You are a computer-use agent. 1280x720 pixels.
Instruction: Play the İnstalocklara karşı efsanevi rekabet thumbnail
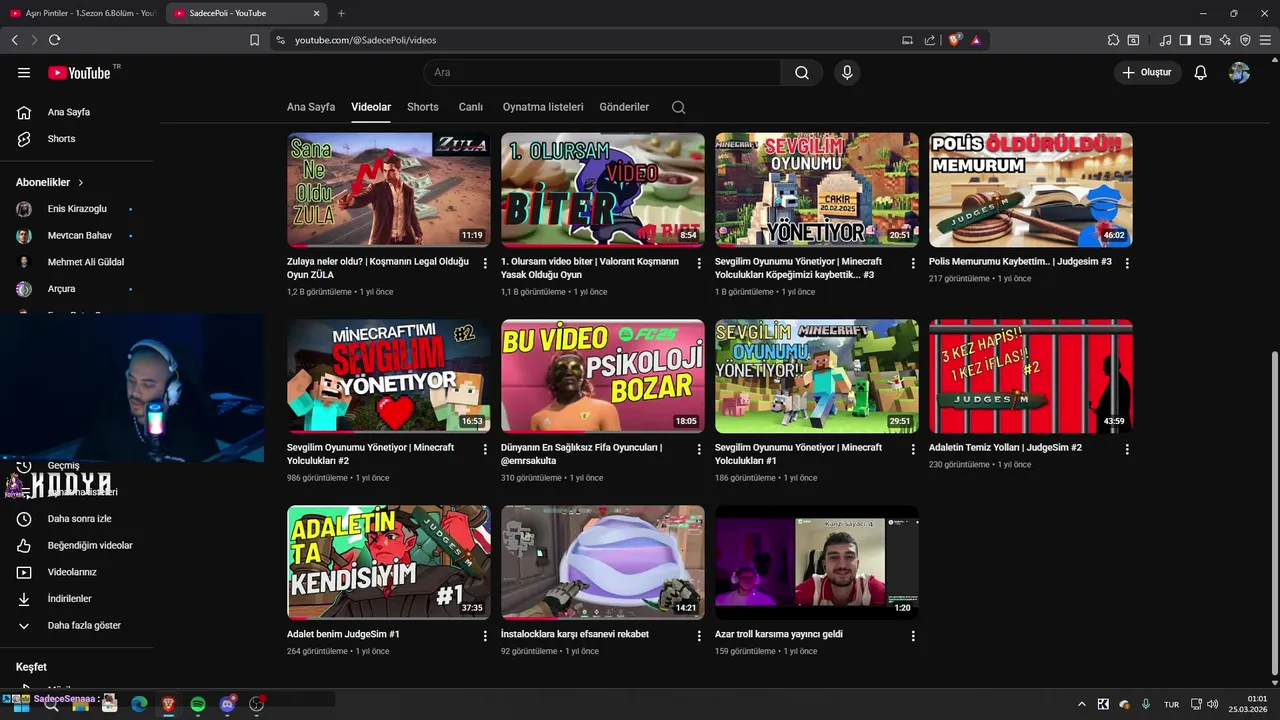tap(603, 562)
